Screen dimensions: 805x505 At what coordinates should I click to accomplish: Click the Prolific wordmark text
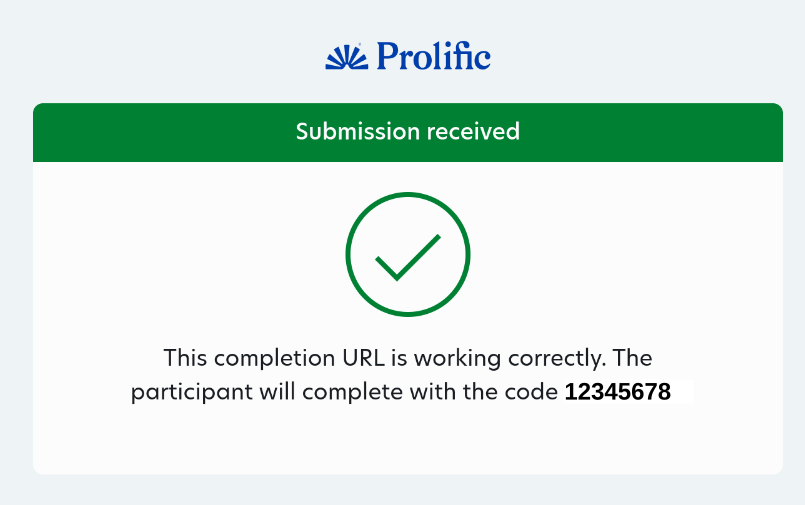434,56
